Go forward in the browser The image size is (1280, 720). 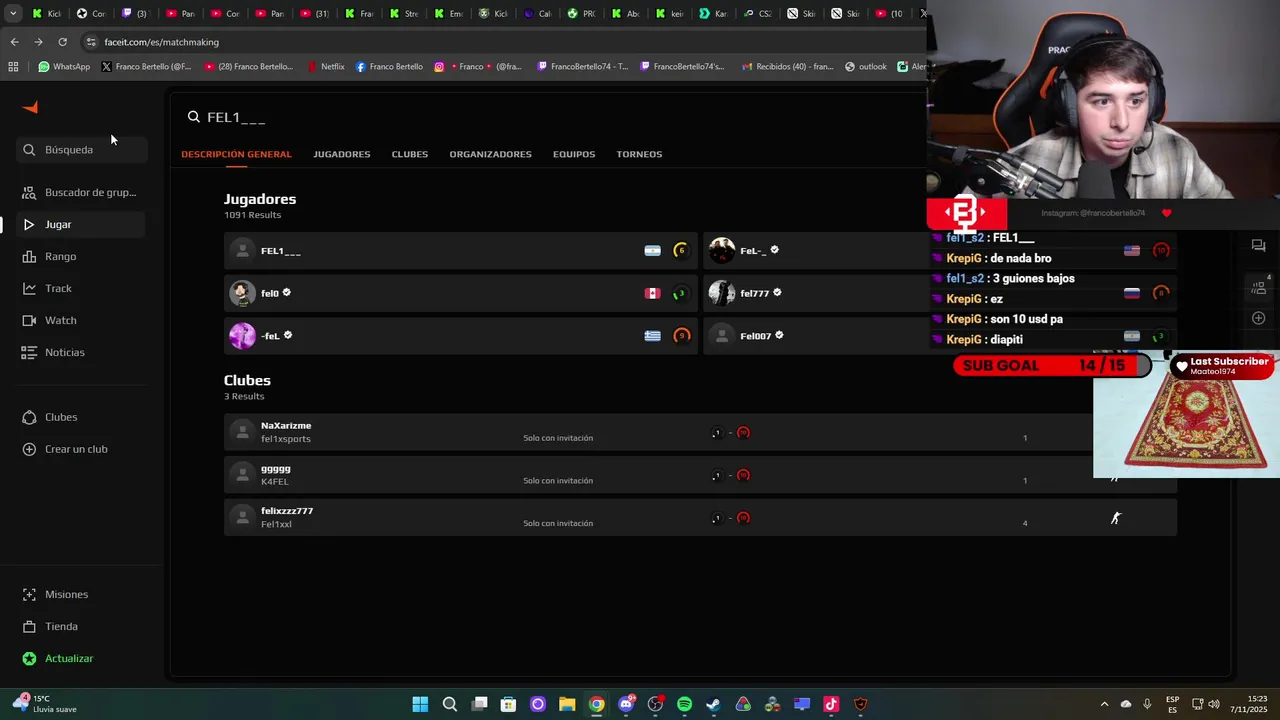point(38,42)
